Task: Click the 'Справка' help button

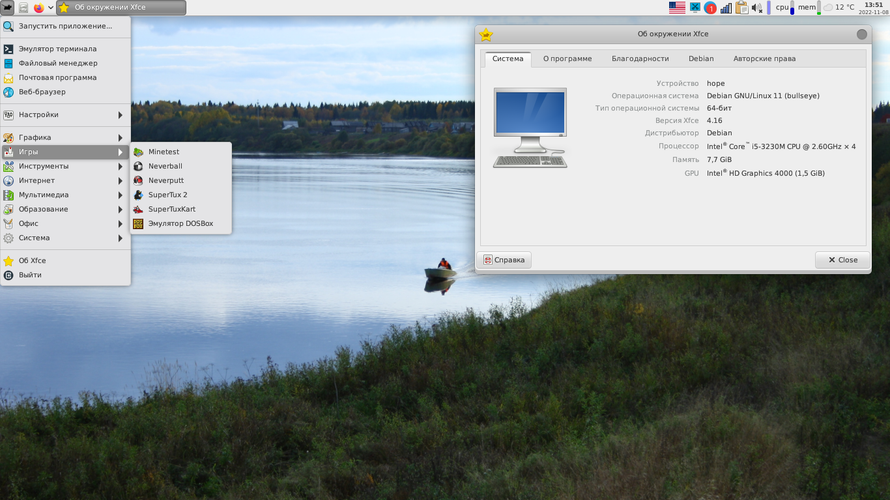Action: 504,260
